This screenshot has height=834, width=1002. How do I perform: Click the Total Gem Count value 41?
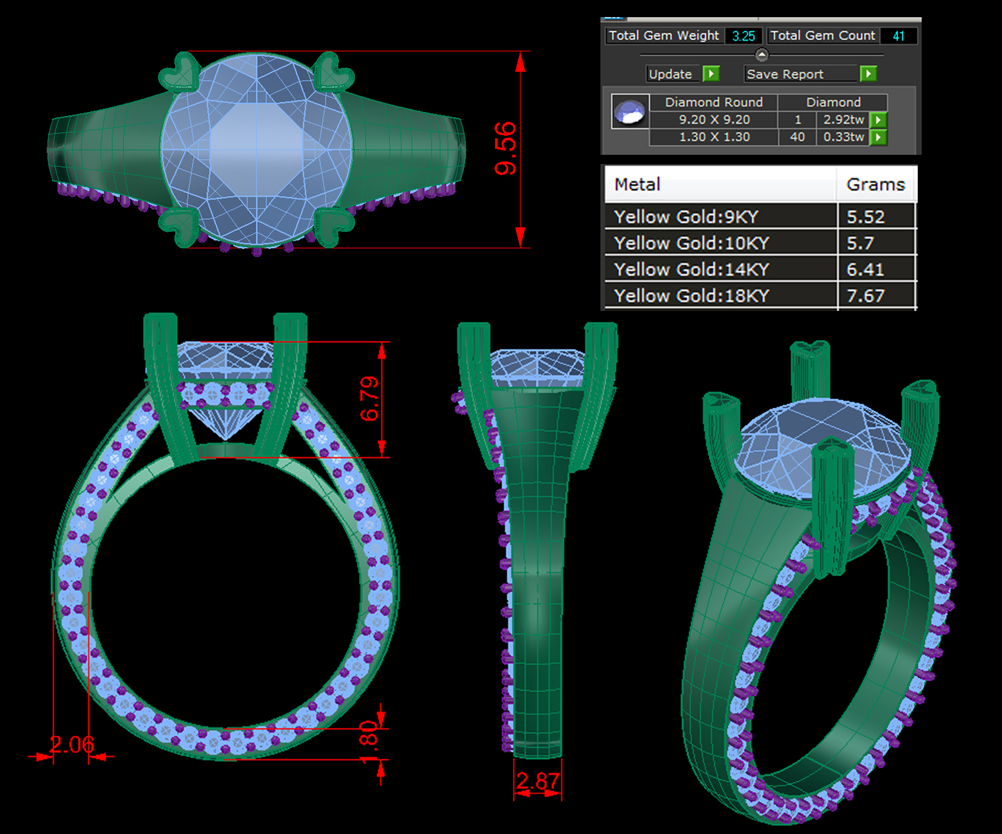coord(897,36)
